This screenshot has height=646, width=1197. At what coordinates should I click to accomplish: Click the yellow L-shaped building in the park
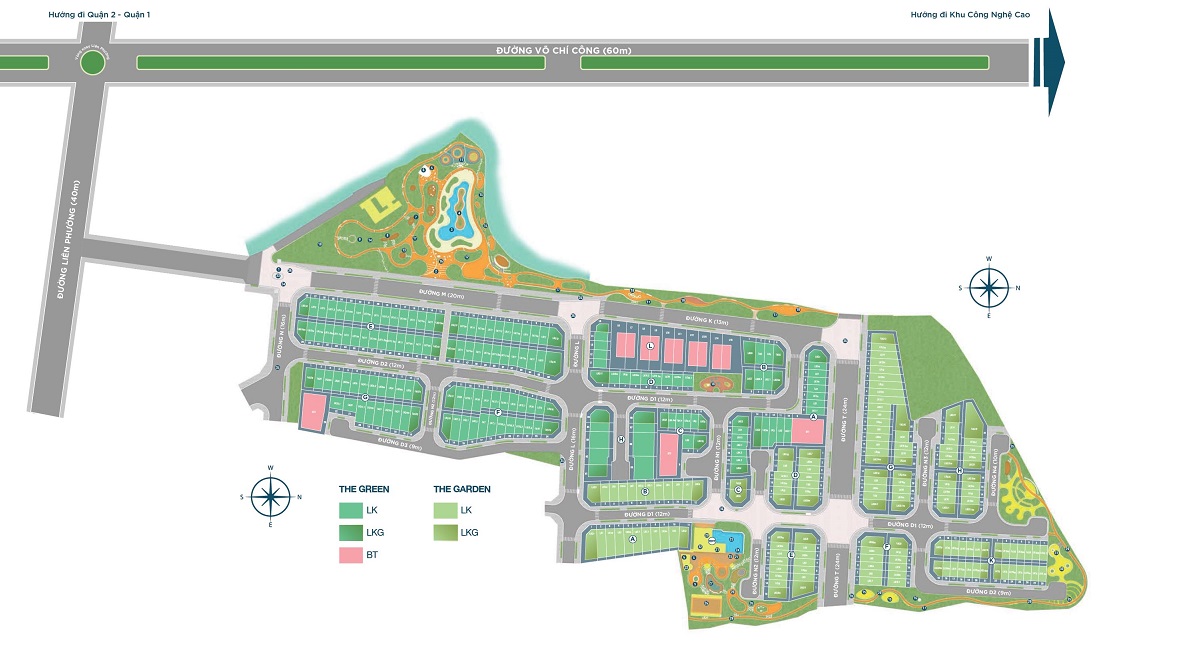(378, 209)
